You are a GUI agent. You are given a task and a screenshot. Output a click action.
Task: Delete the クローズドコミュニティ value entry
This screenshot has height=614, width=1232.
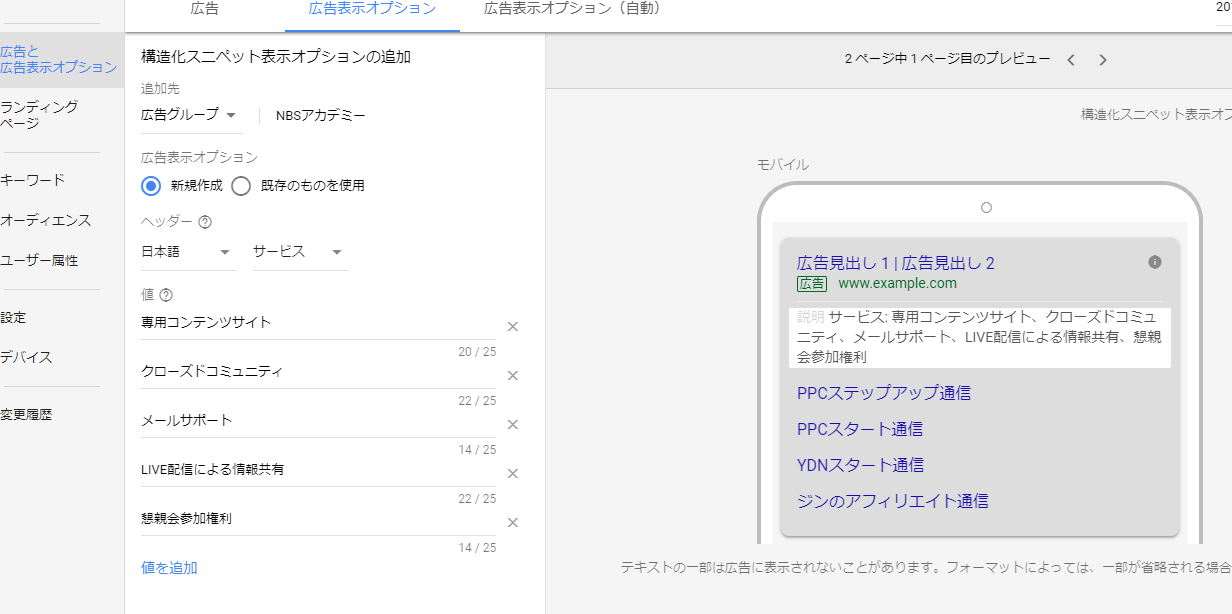pyautogui.click(x=513, y=376)
